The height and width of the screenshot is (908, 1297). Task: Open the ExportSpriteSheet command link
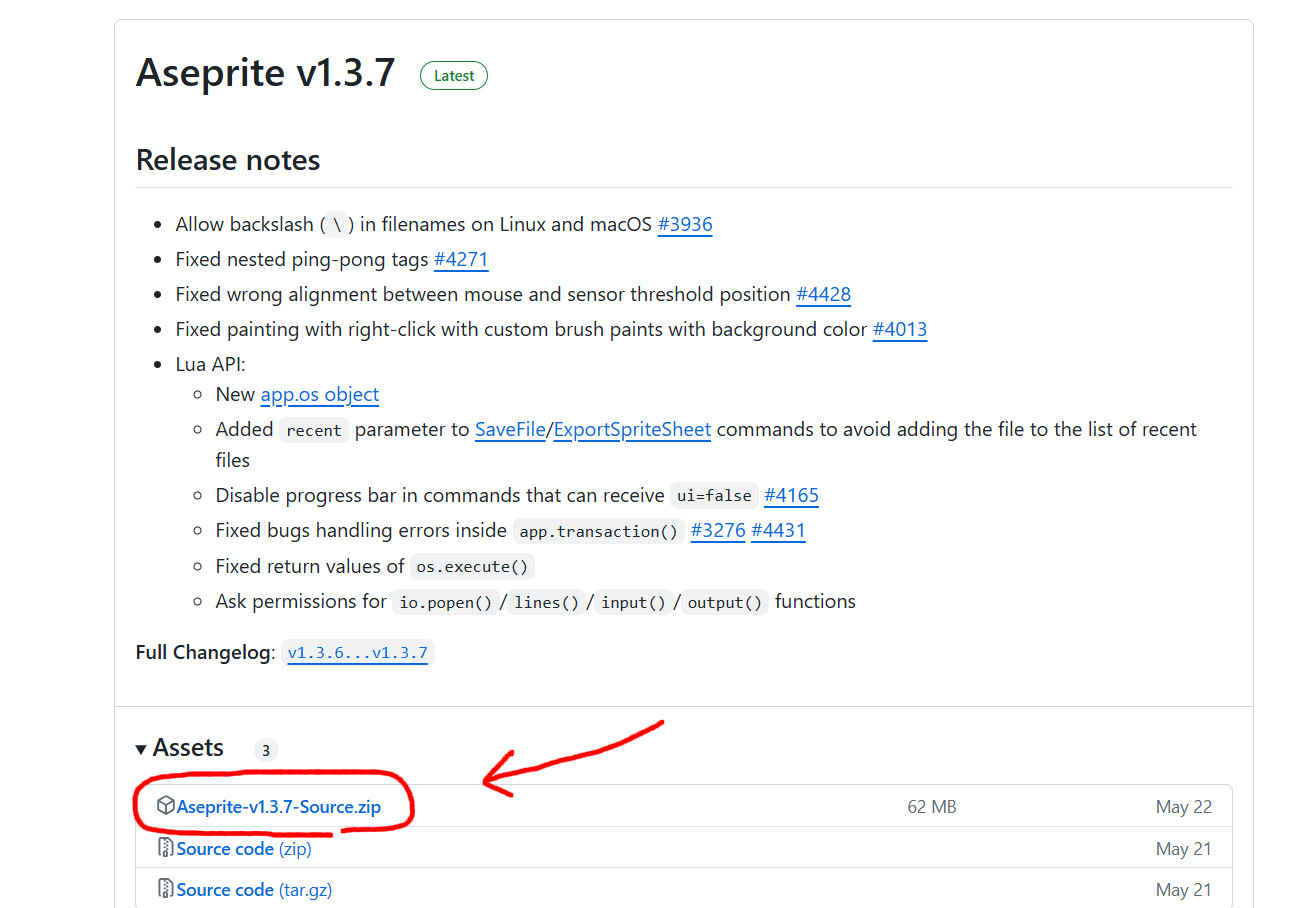[631, 429]
